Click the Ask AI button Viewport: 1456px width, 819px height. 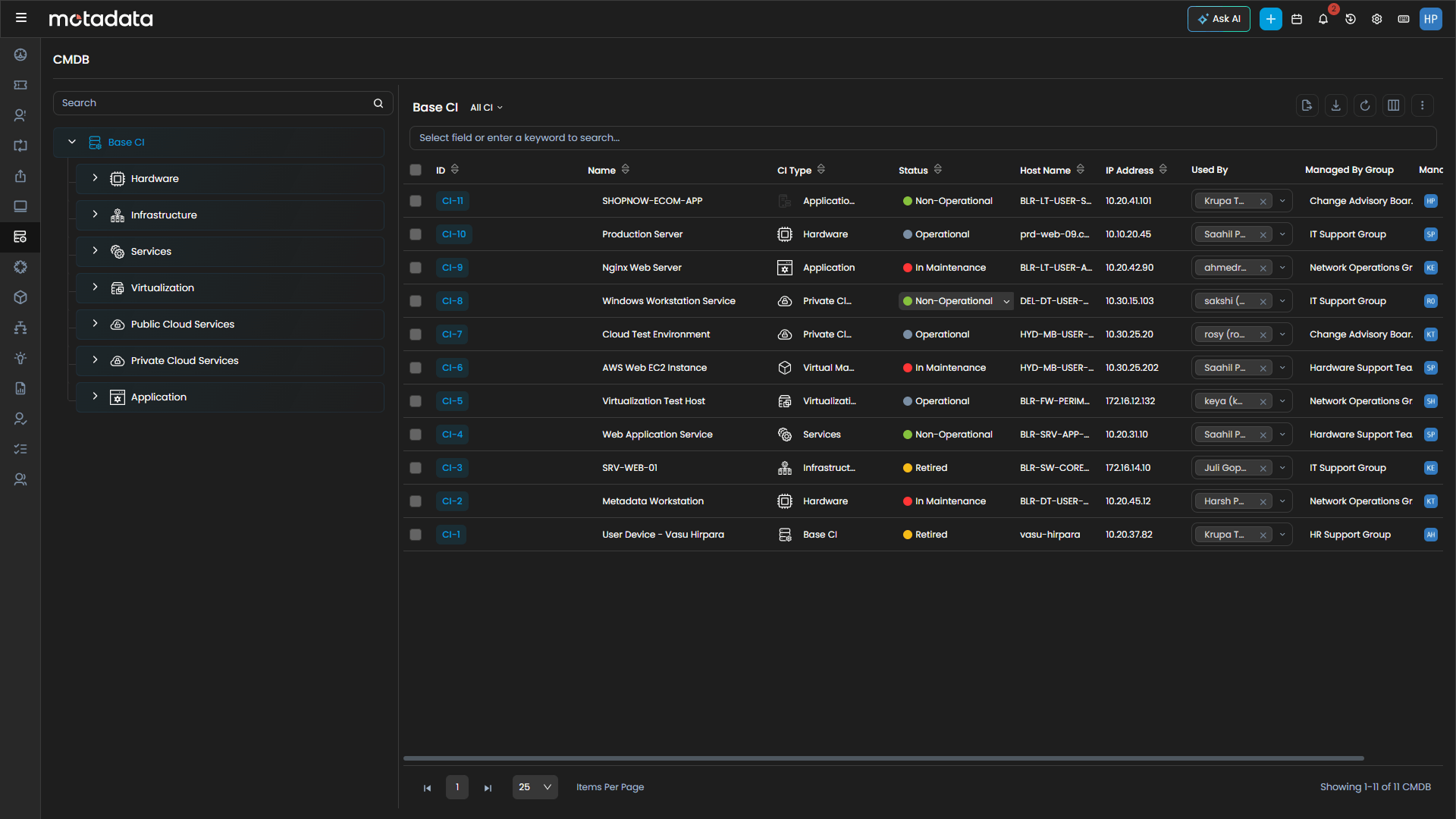(x=1219, y=19)
